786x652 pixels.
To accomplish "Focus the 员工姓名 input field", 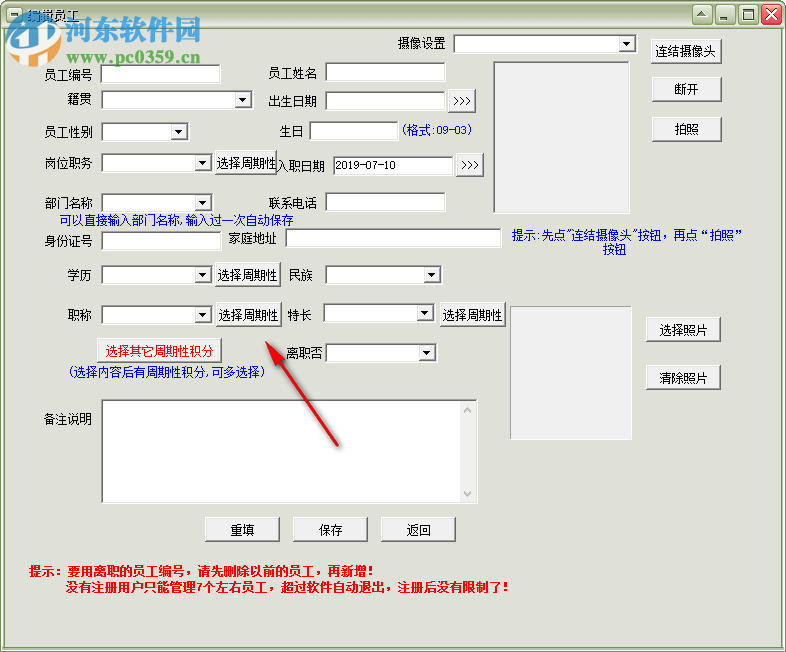I will pyautogui.click(x=385, y=72).
